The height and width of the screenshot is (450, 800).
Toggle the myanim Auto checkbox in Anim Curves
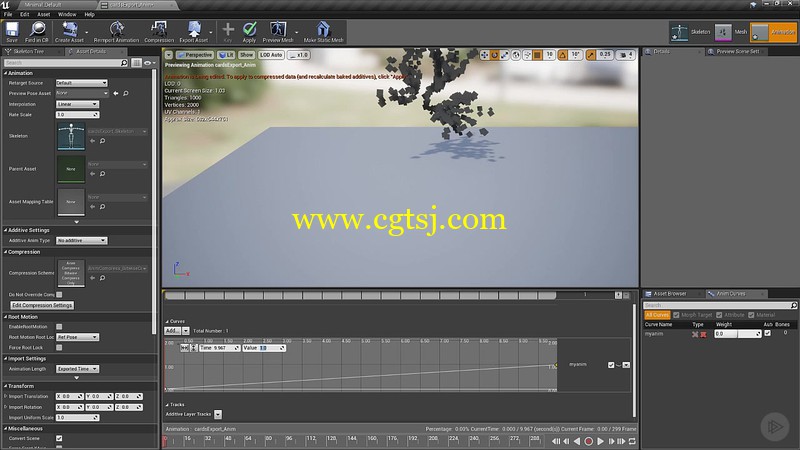(x=768, y=333)
